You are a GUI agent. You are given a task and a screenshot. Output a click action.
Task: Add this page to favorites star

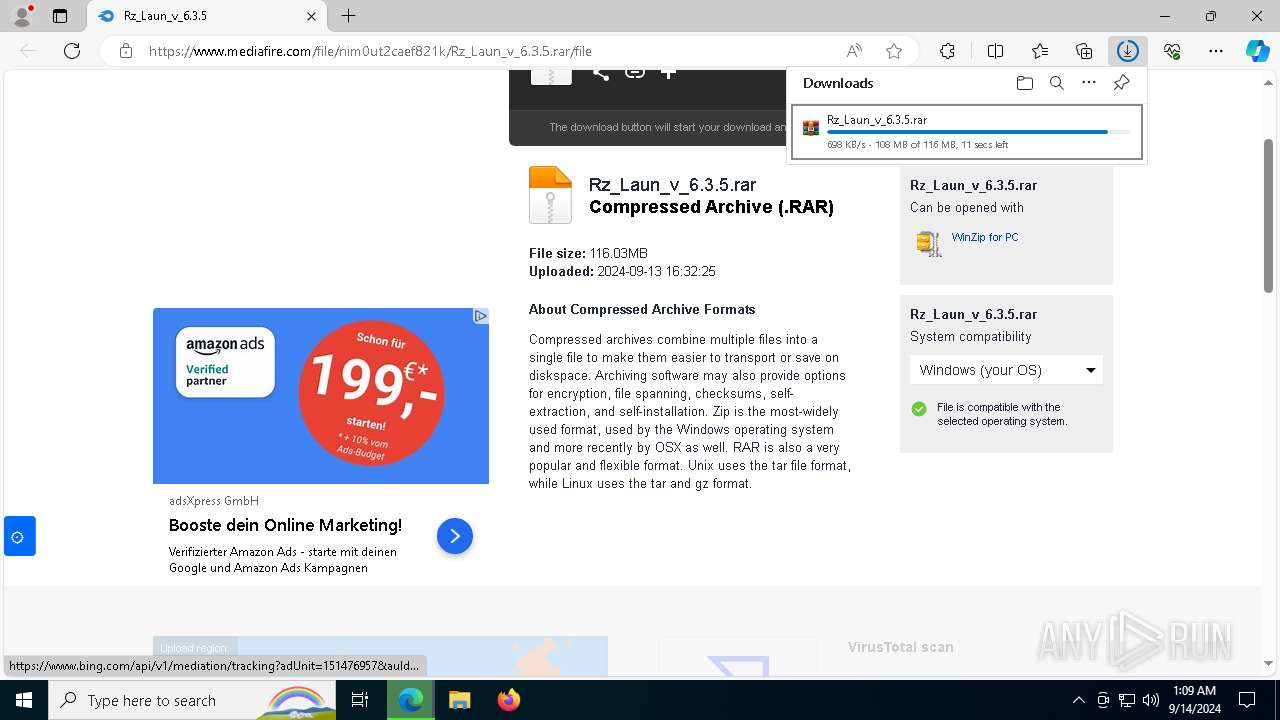tap(894, 51)
